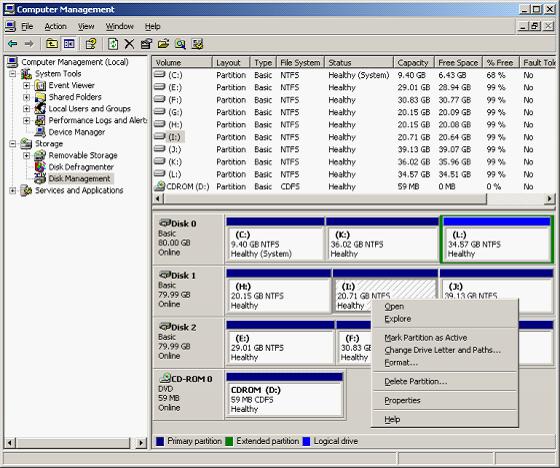Choose Explore in the context menu
The width and height of the screenshot is (560, 468).
(x=445, y=319)
